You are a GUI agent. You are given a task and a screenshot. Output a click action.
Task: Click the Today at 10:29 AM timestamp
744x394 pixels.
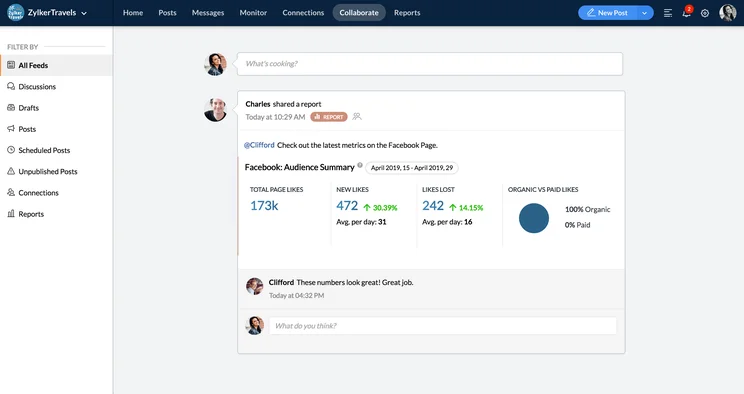pos(275,117)
